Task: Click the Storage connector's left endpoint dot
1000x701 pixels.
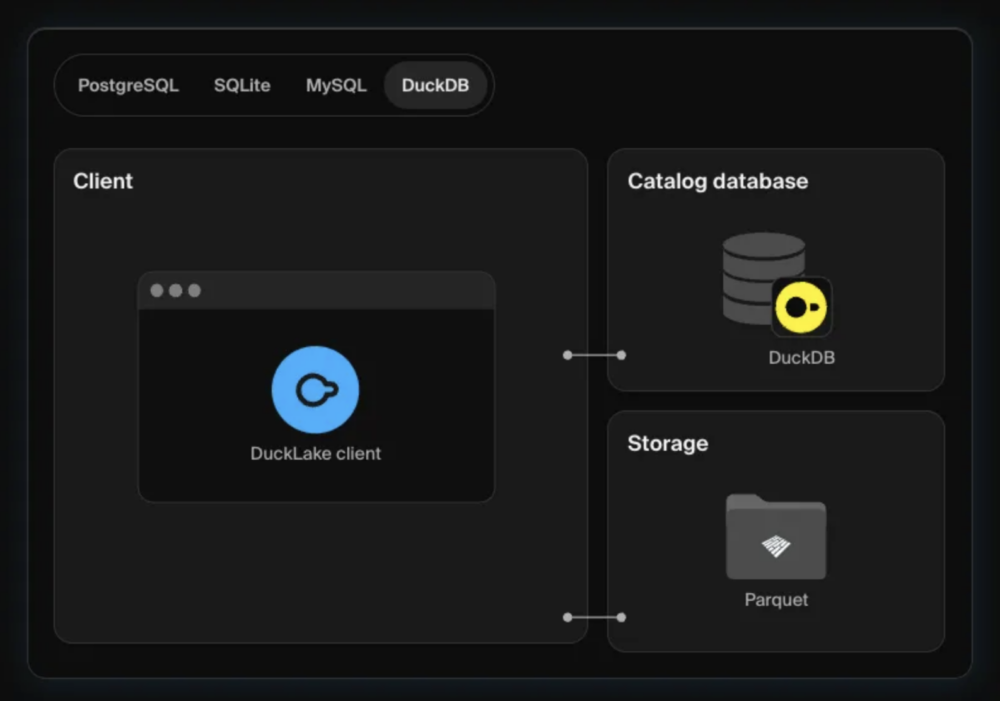Action: click(x=568, y=617)
